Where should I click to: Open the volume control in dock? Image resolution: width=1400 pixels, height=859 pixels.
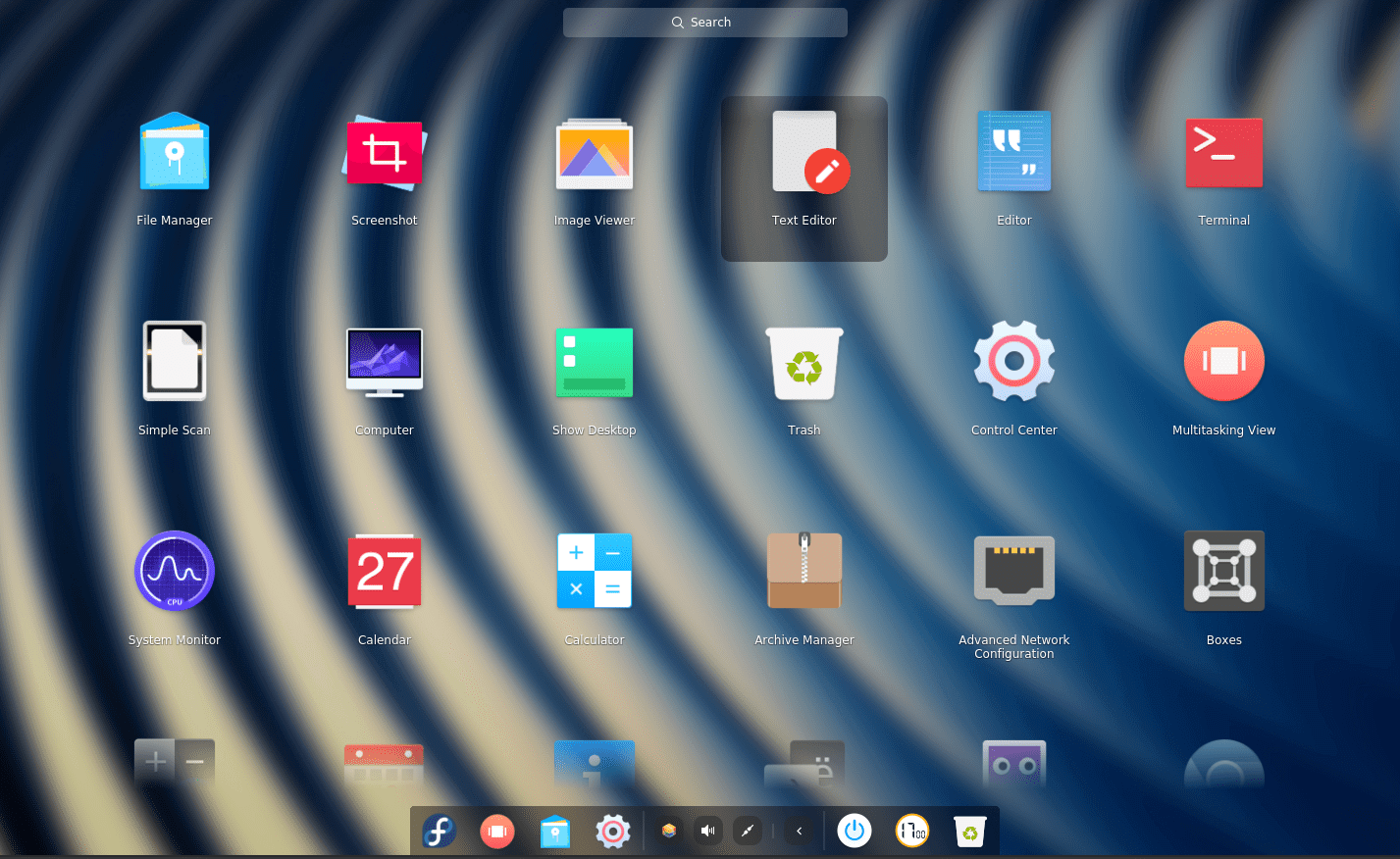click(707, 832)
